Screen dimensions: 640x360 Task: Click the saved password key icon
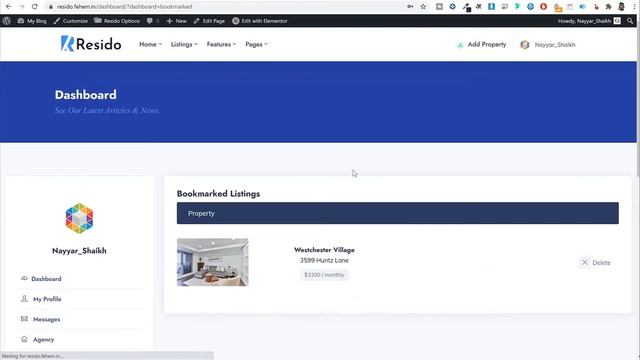click(410, 7)
